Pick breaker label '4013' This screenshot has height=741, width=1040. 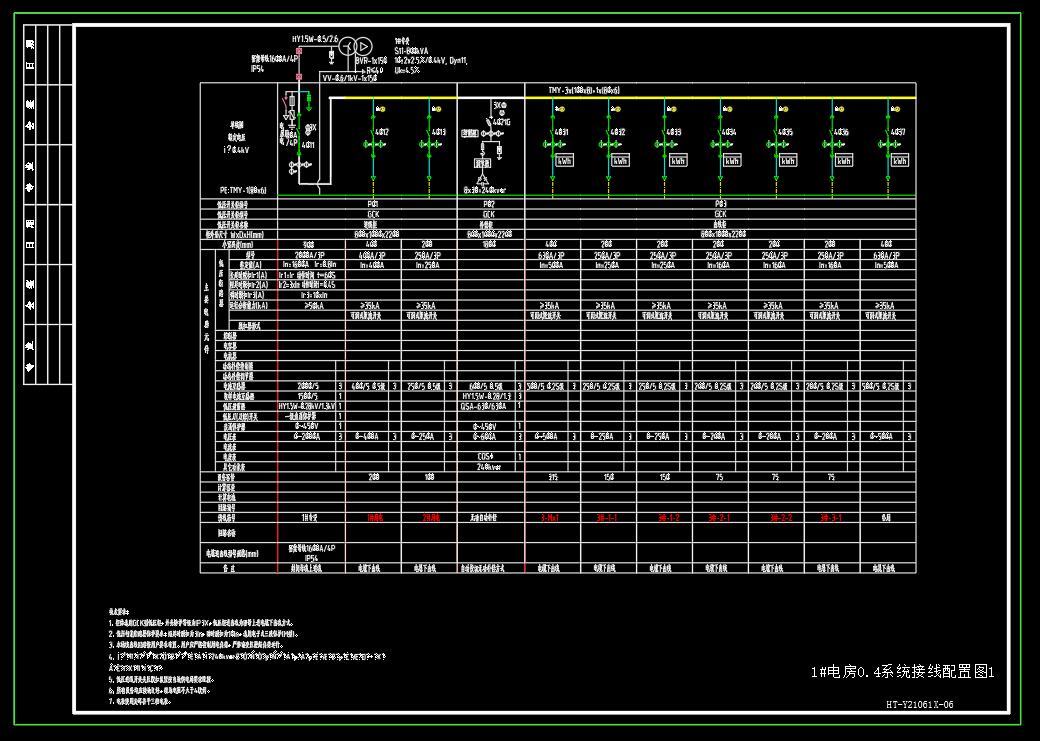(439, 132)
